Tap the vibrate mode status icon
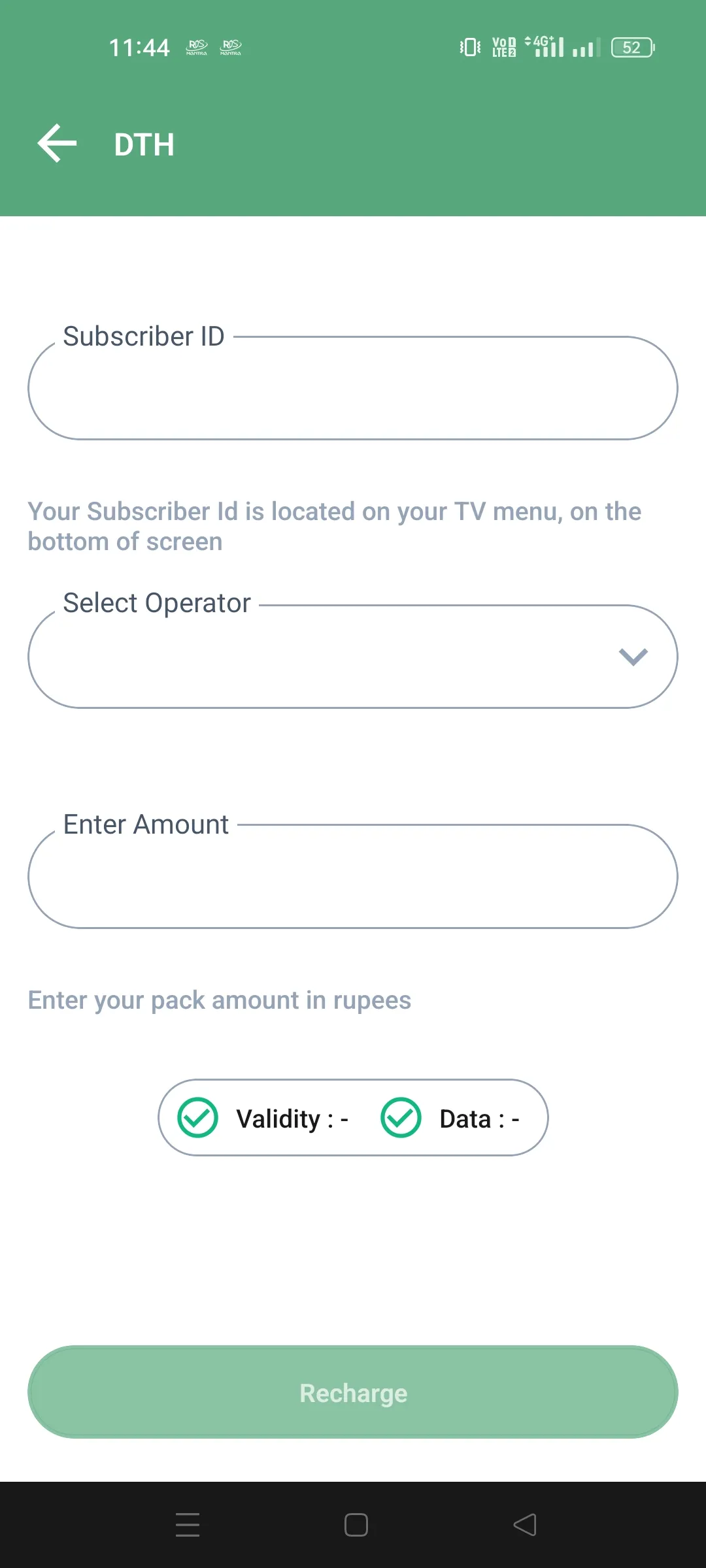Viewport: 706px width, 1568px height. click(x=468, y=46)
